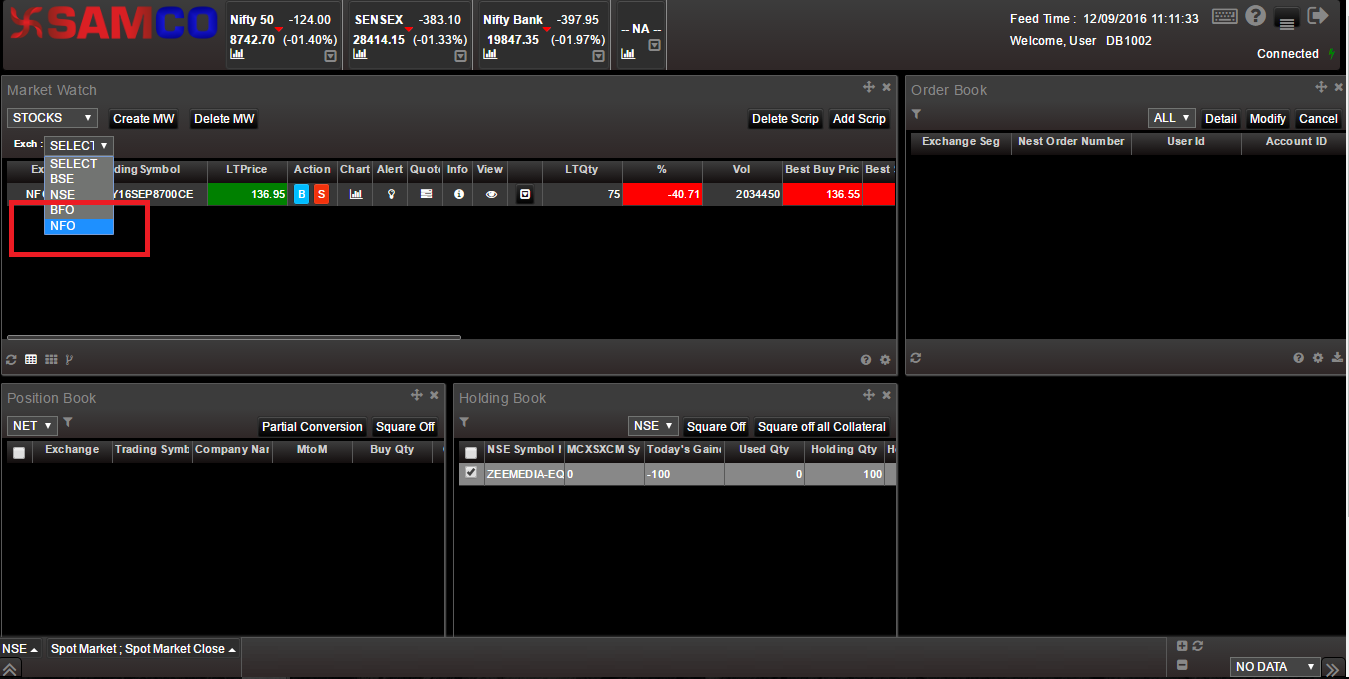Open the Order Book ALL filter dropdown
This screenshot has width=1349, height=679.
point(1172,118)
